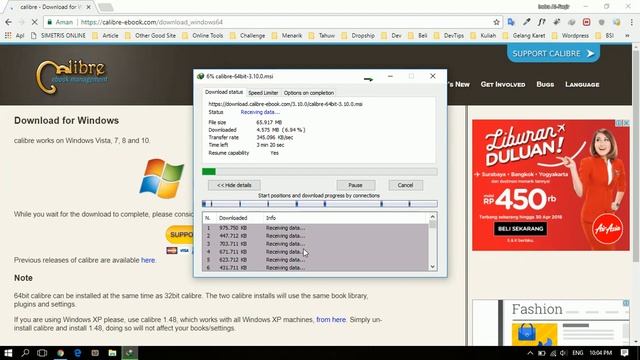The width and height of the screenshot is (640, 360).
Task: Close the calibre download browser tab
Action: point(89,7)
